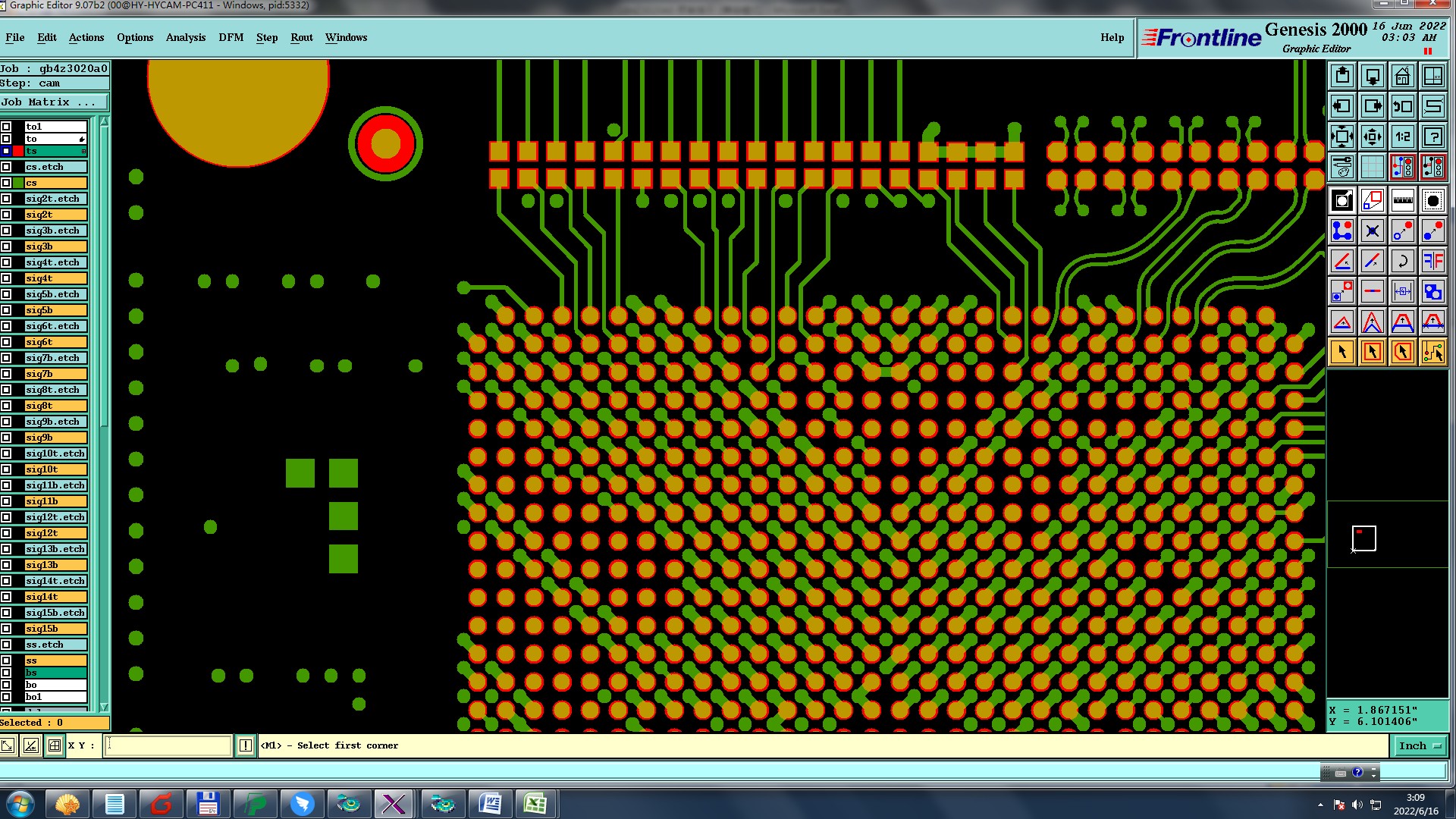Image resolution: width=1456 pixels, height=819 pixels.
Task: Click the red color swatch of ts layer
Action: [18, 151]
